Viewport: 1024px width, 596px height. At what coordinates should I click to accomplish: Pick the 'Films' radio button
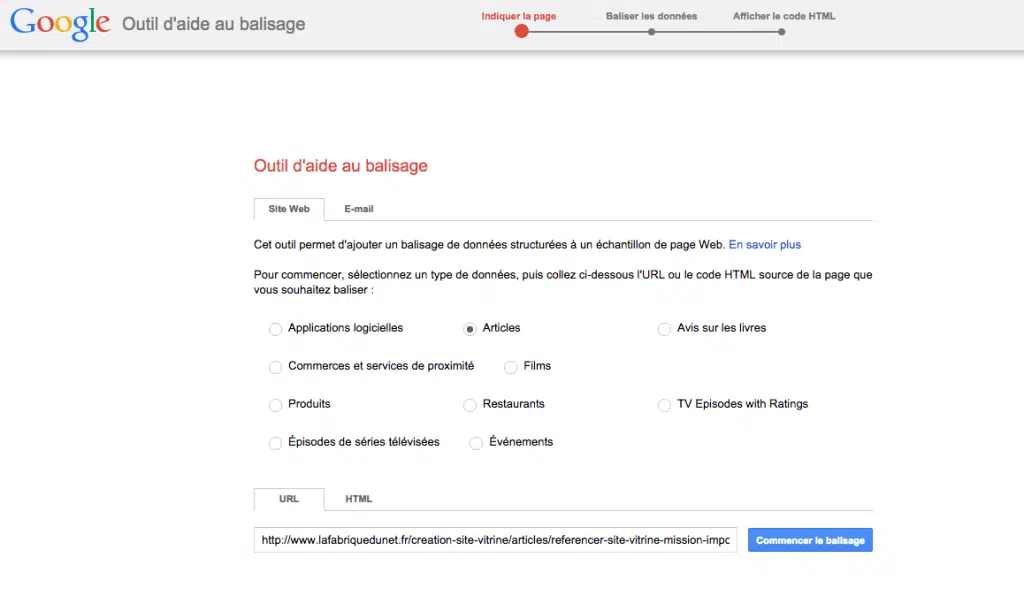(x=511, y=367)
